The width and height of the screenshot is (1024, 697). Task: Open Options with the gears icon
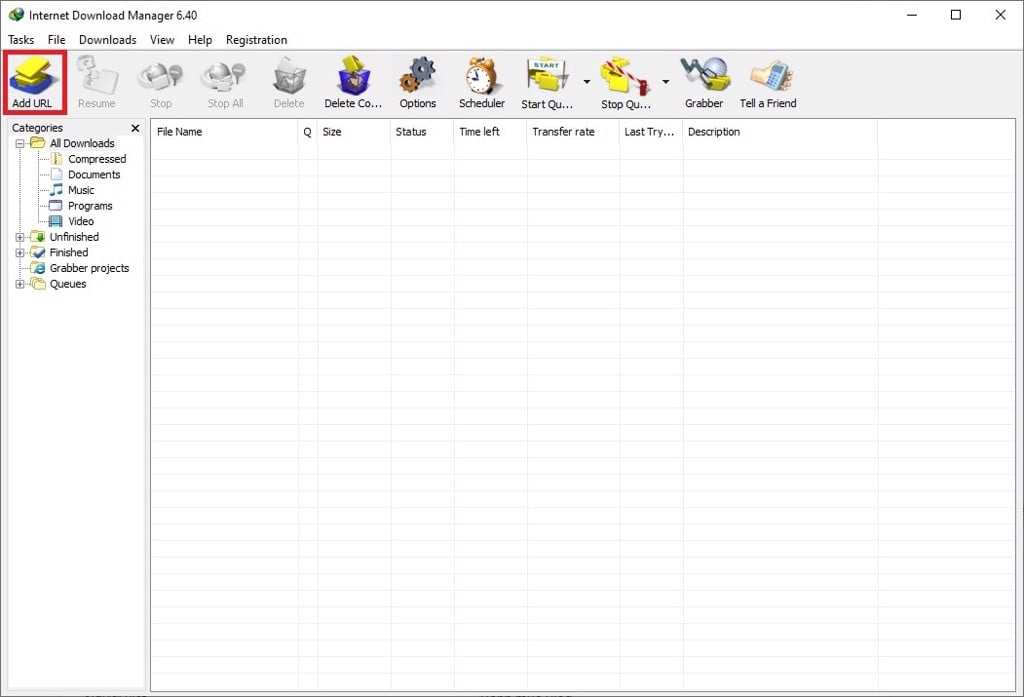(418, 82)
